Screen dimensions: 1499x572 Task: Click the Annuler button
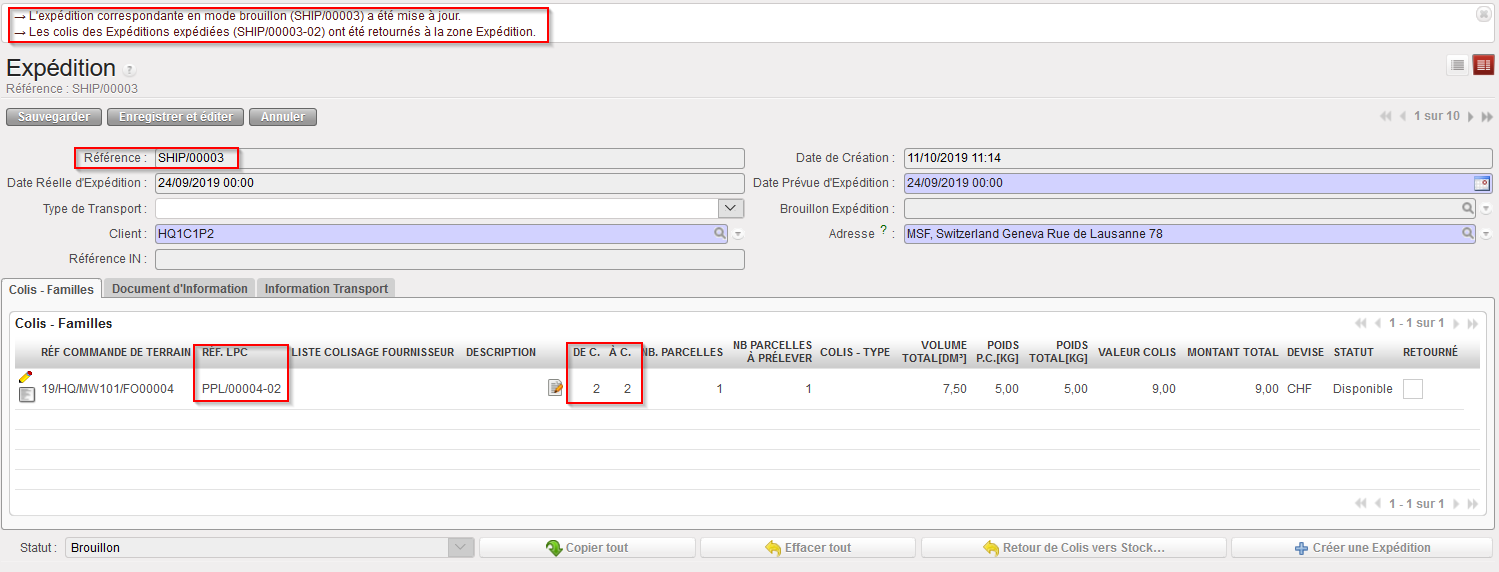[x=283, y=117]
